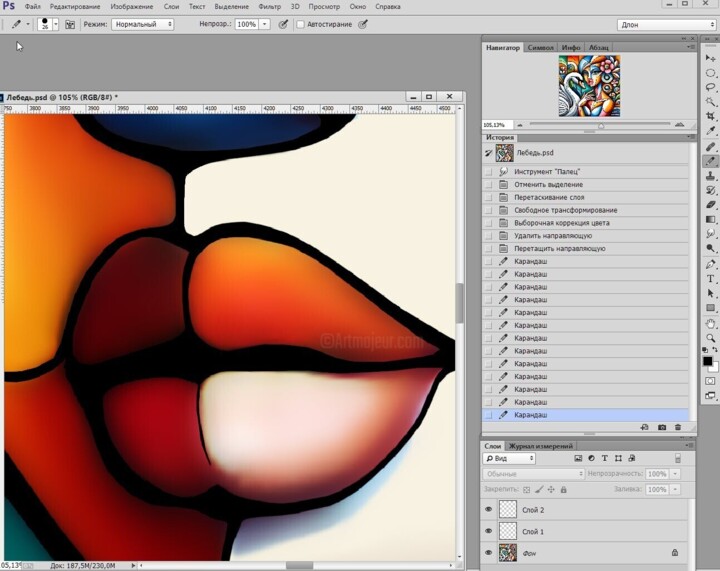This screenshot has width=720, height=571.
Task: Select history state Отменить выделение
Action: (585, 185)
